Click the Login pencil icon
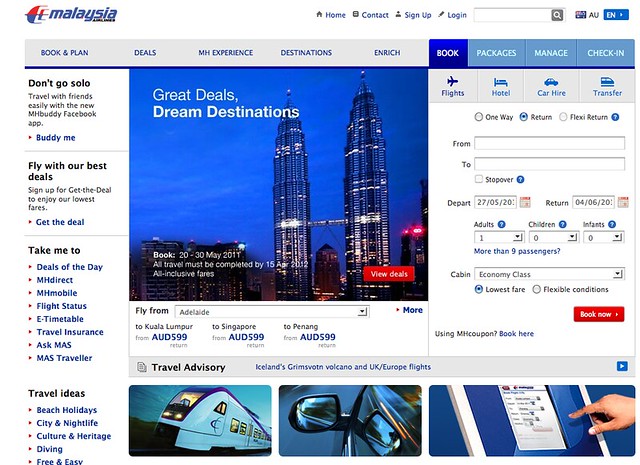Viewport: 640px width, 465px height. [x=441, y=14]
